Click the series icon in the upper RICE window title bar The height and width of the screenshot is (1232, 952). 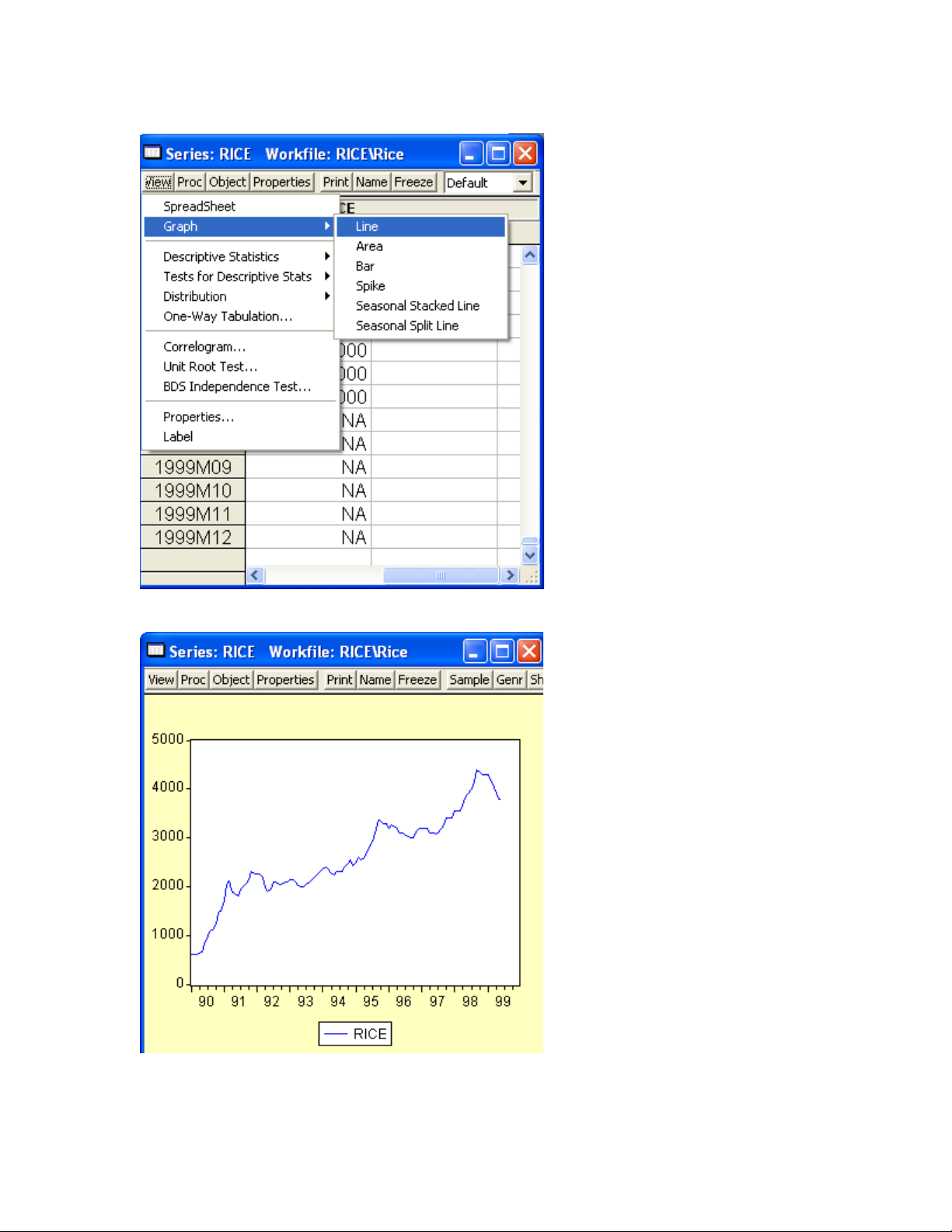coord(152,152)
